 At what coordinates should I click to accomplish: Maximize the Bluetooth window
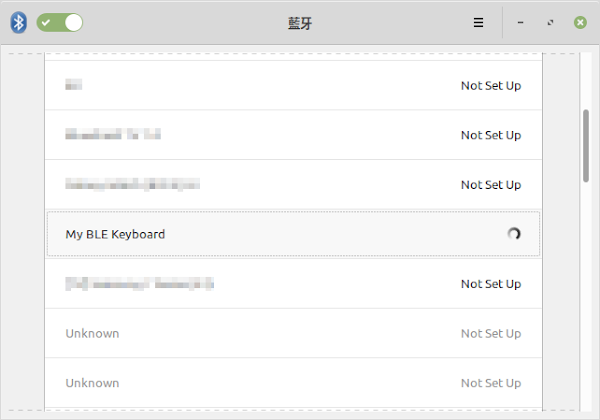(550, 23)
